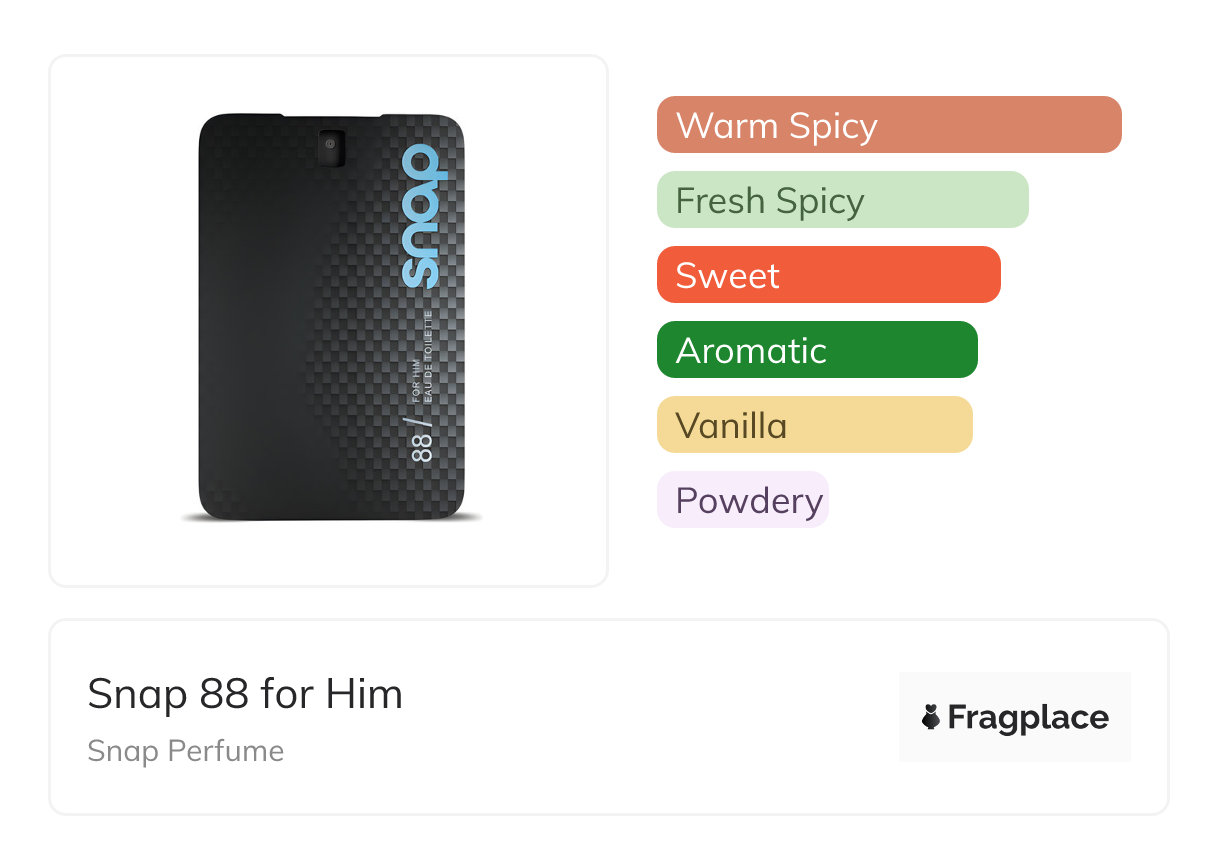Select the Warm Spicy accord bar
The width and height of the screenshot is (1218, 864).
[x=888, y=125]
